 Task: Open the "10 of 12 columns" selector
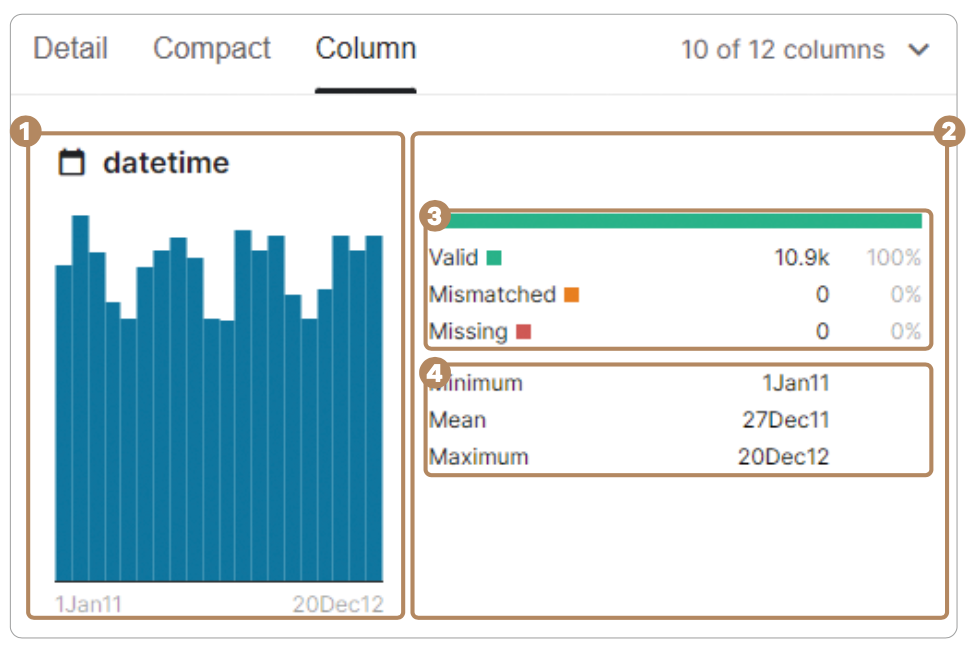782,50
